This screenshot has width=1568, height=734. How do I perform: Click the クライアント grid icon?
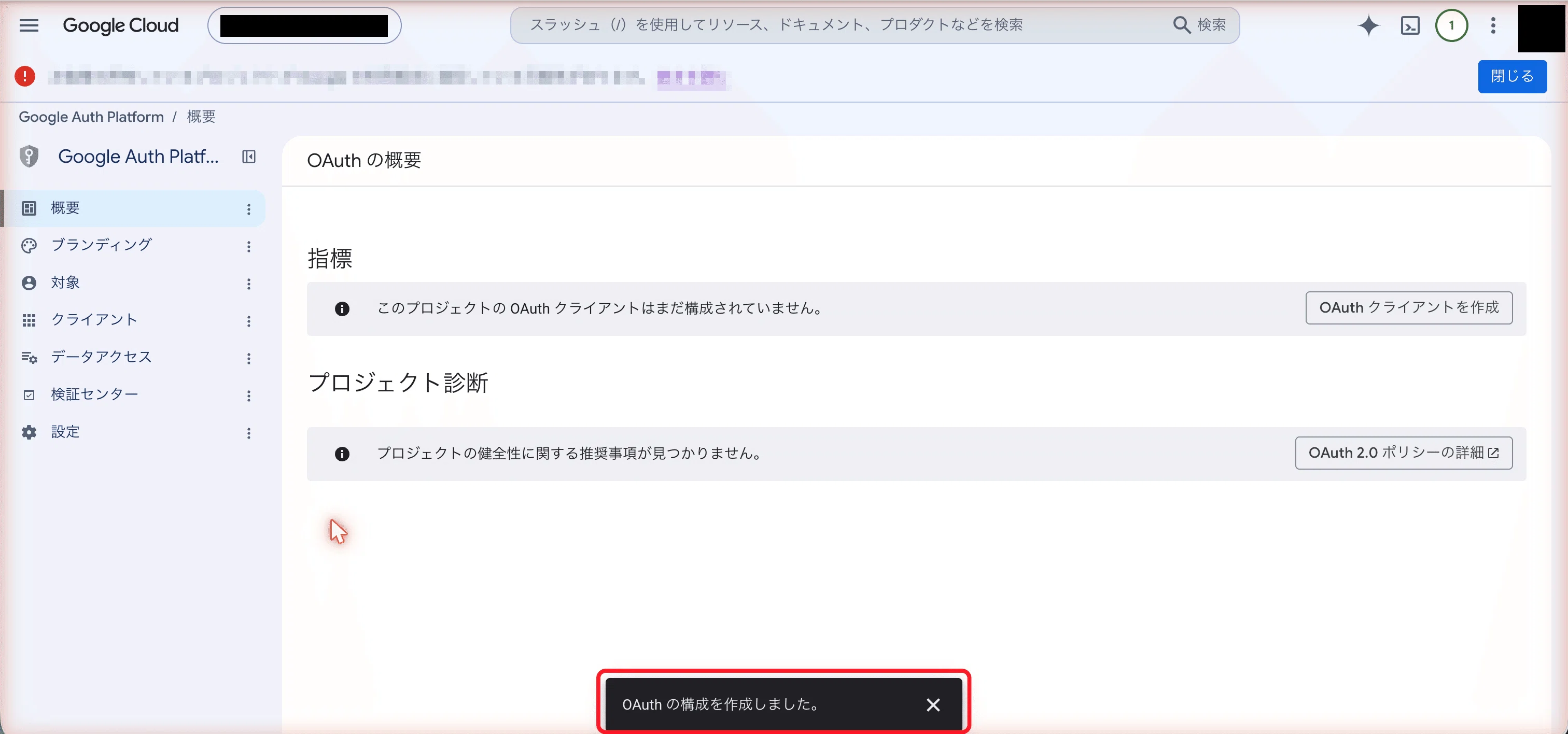tap(29, 320)
